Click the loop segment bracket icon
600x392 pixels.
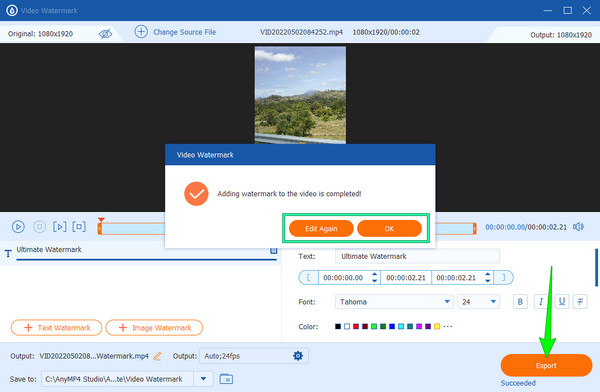pyautogui.click(x=79, y=227)
